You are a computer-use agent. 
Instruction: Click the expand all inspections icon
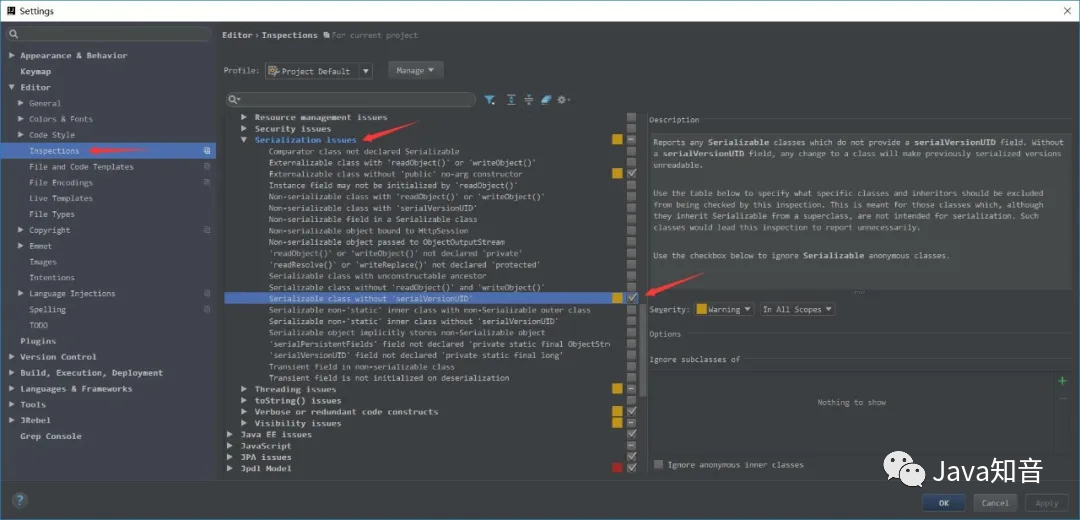(511, 100)
